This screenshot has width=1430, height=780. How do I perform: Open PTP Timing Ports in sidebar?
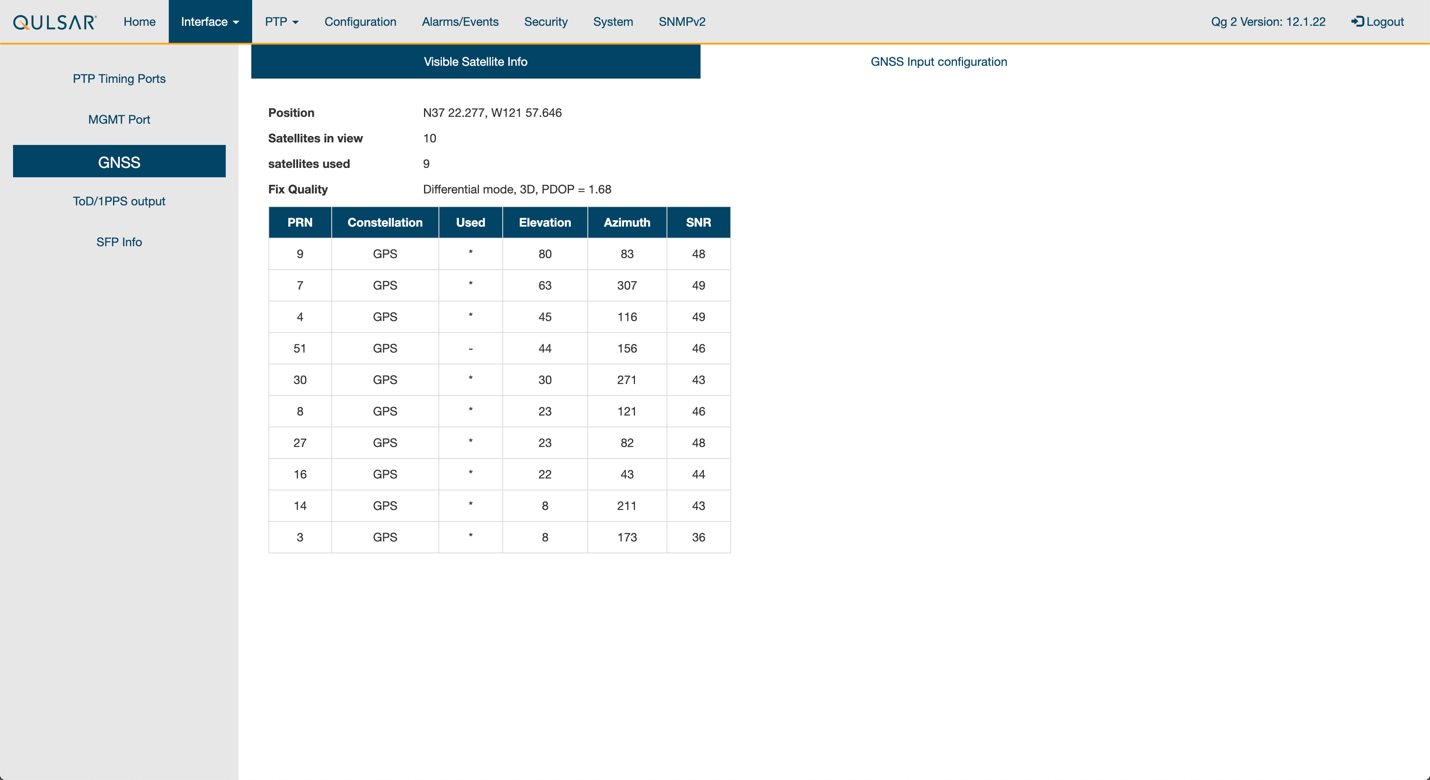[x=119, y=79]
